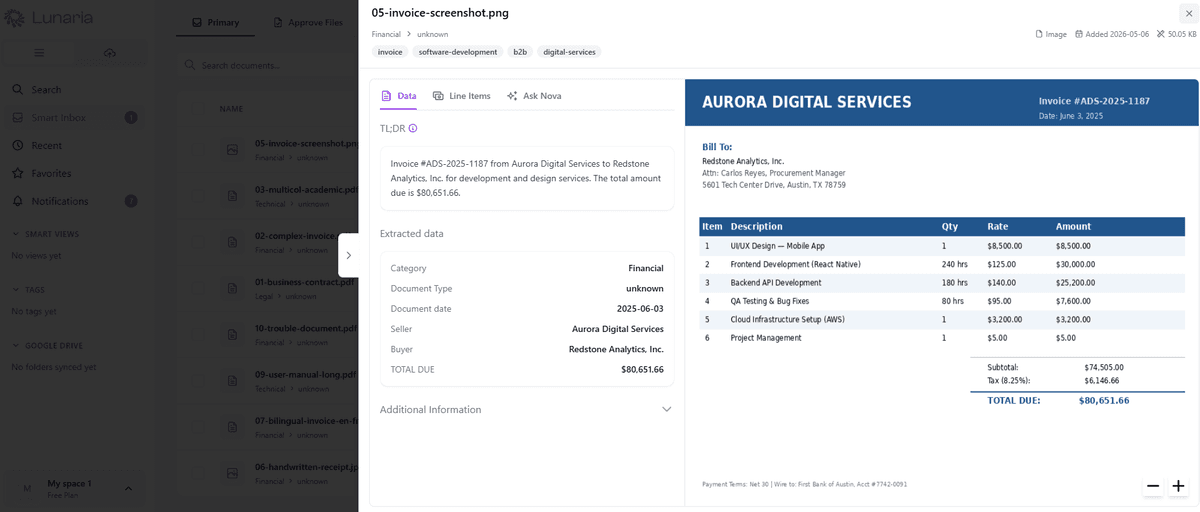Open Notifications in the sidebar
Viewport: 1200px width, 512px height.
click(x=74, y=201)
